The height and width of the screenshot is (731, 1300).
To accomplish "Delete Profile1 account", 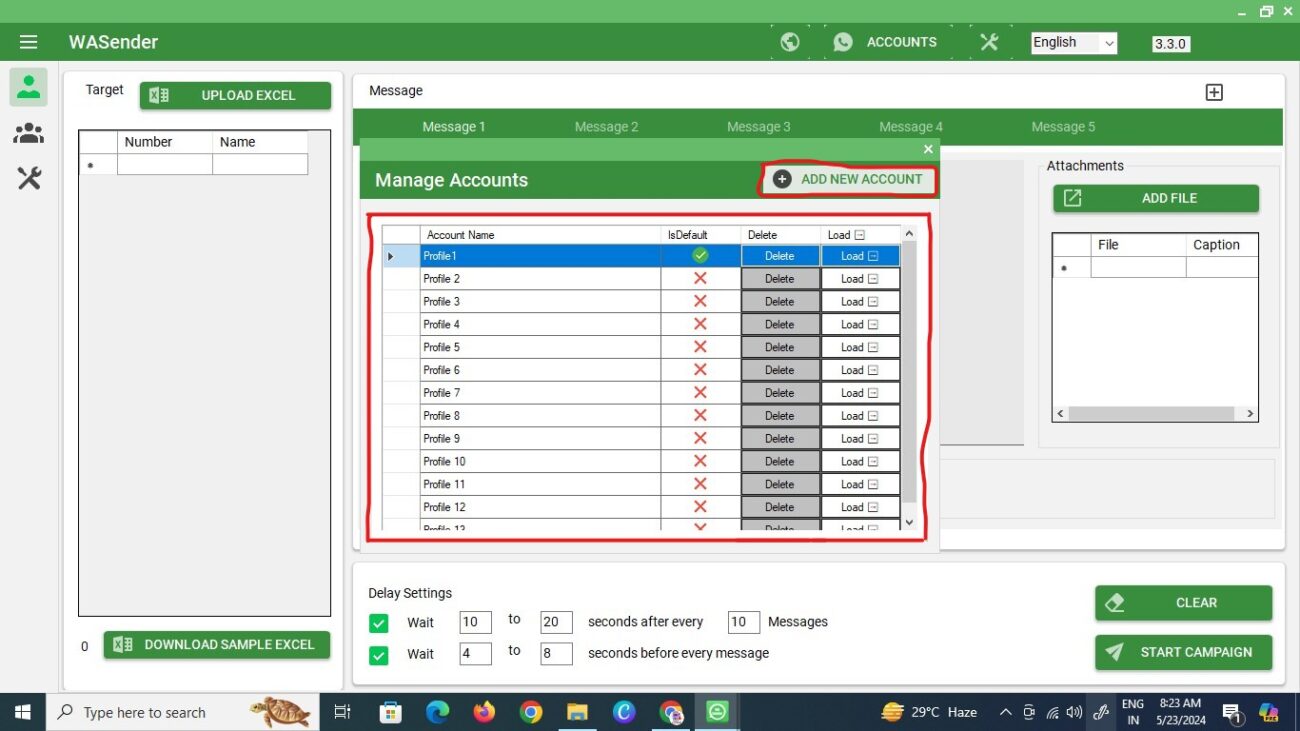I will (x=780, y=256).
